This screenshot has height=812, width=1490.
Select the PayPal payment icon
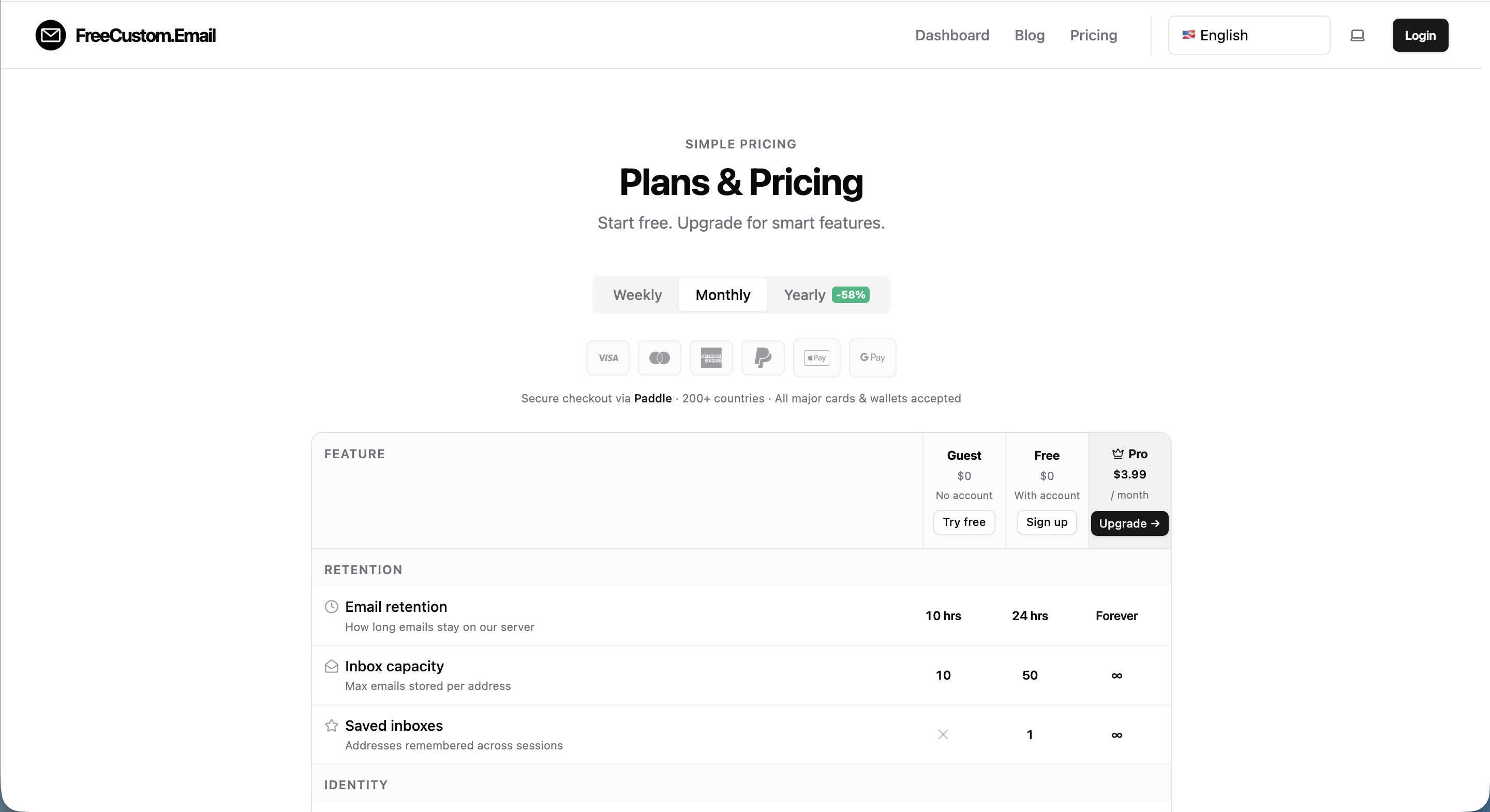[x=763, y=357]
